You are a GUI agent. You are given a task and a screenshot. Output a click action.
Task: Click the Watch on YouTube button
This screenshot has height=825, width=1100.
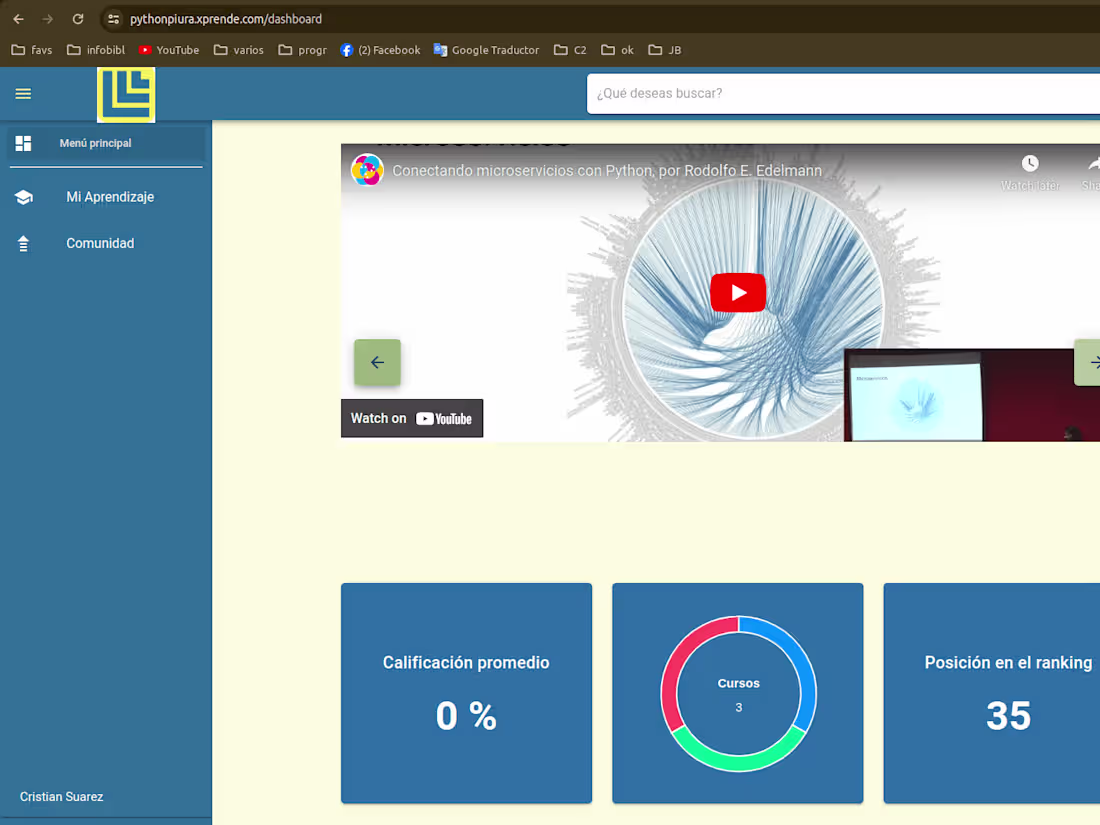[x=412, y=418]
